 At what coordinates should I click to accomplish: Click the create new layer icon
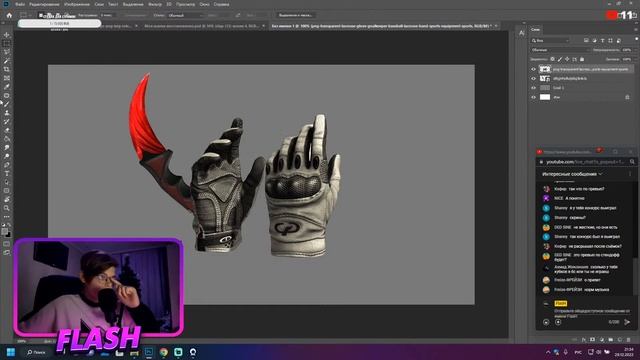pos(620,340)
